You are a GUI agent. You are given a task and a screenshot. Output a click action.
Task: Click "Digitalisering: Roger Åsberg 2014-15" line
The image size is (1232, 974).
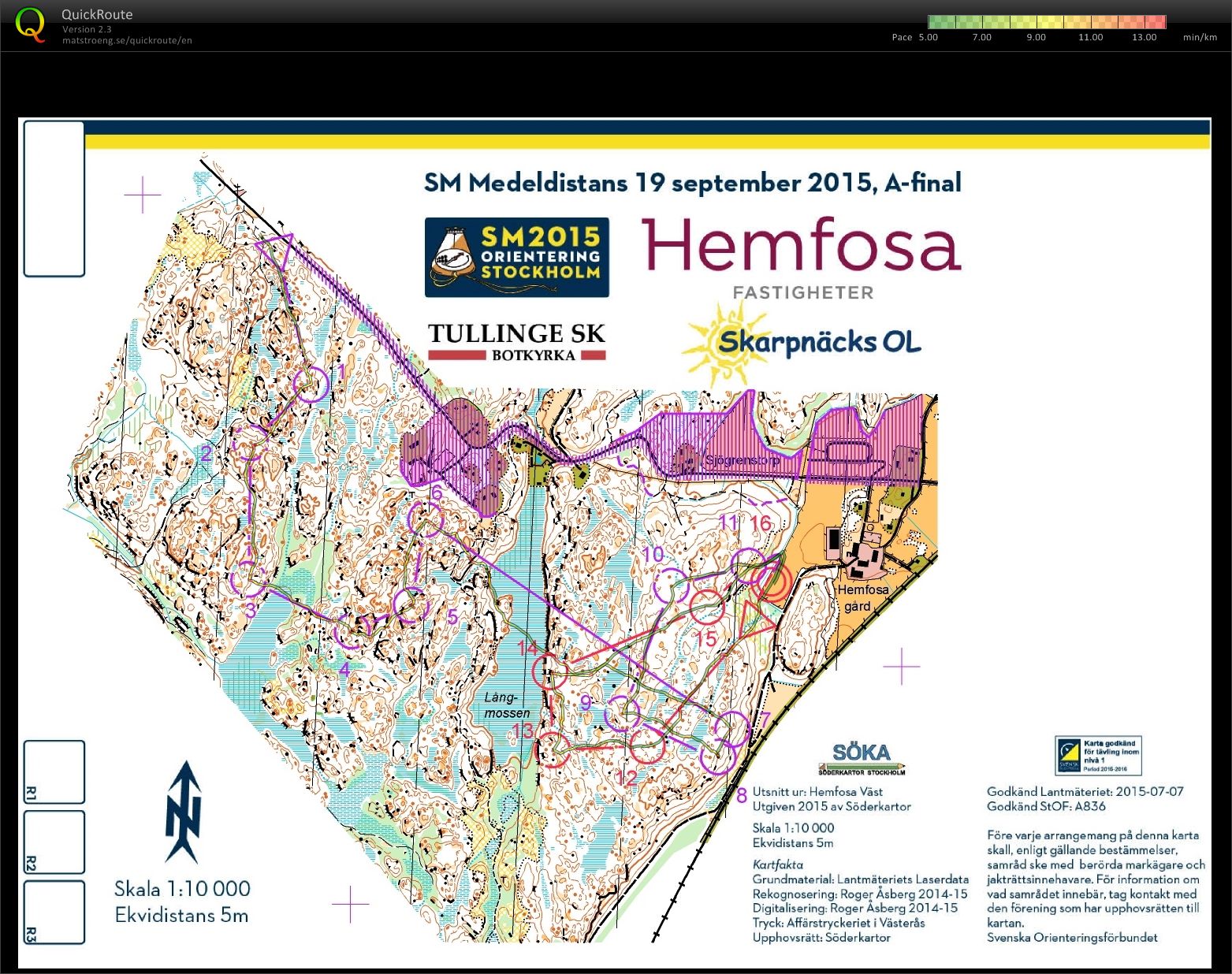coord(855,909)
